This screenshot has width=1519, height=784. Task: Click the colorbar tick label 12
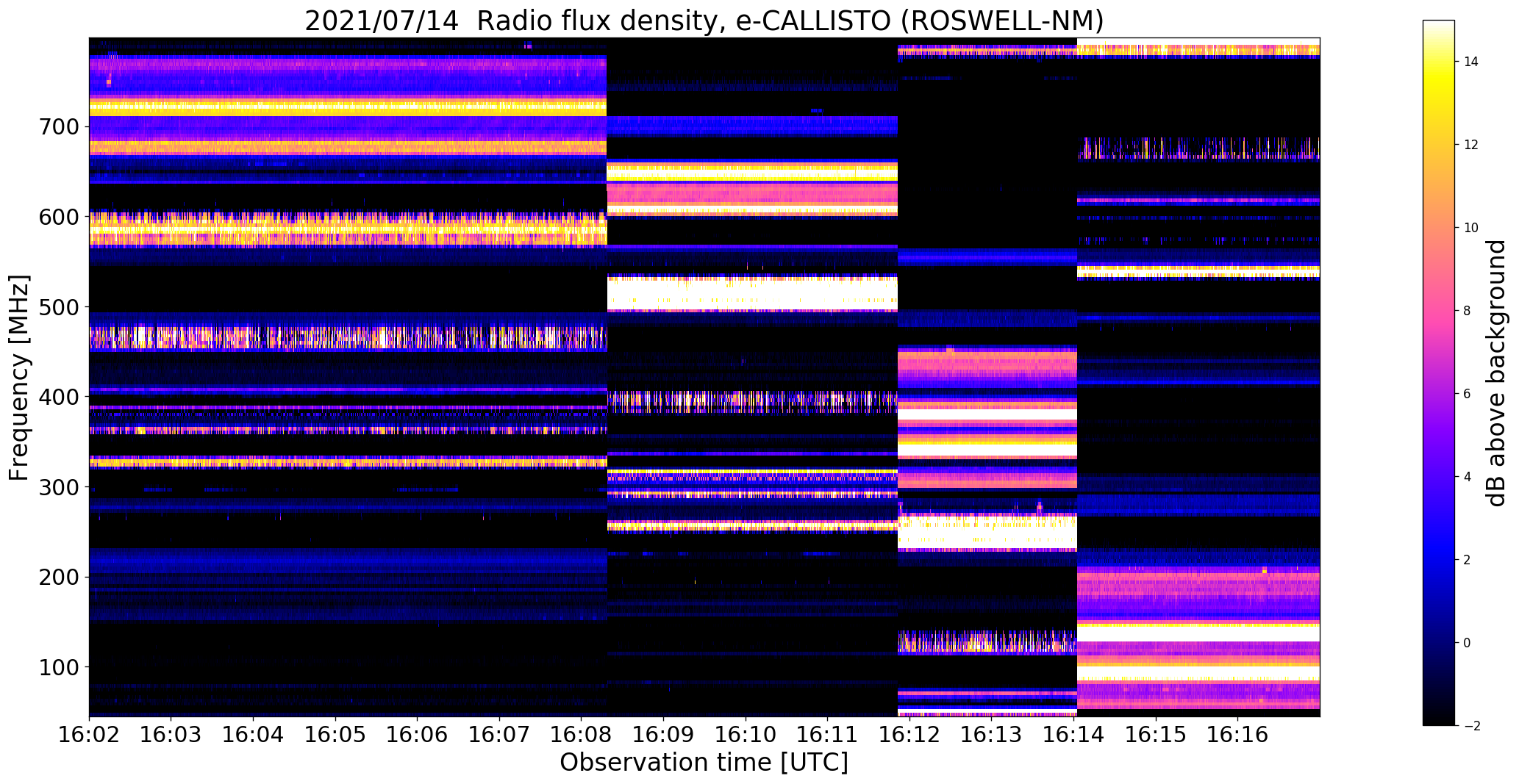[1471, 145]
